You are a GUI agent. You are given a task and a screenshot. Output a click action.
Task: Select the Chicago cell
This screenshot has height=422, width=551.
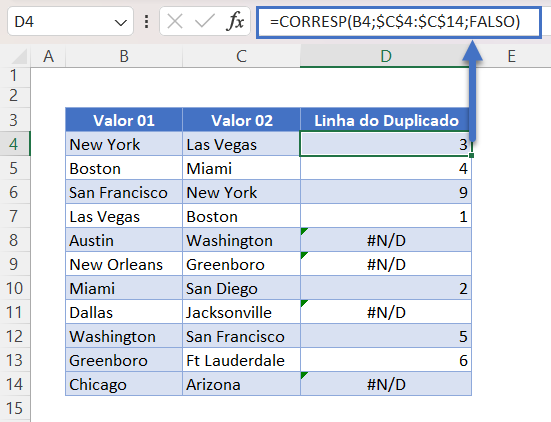[x=124, y=384]
